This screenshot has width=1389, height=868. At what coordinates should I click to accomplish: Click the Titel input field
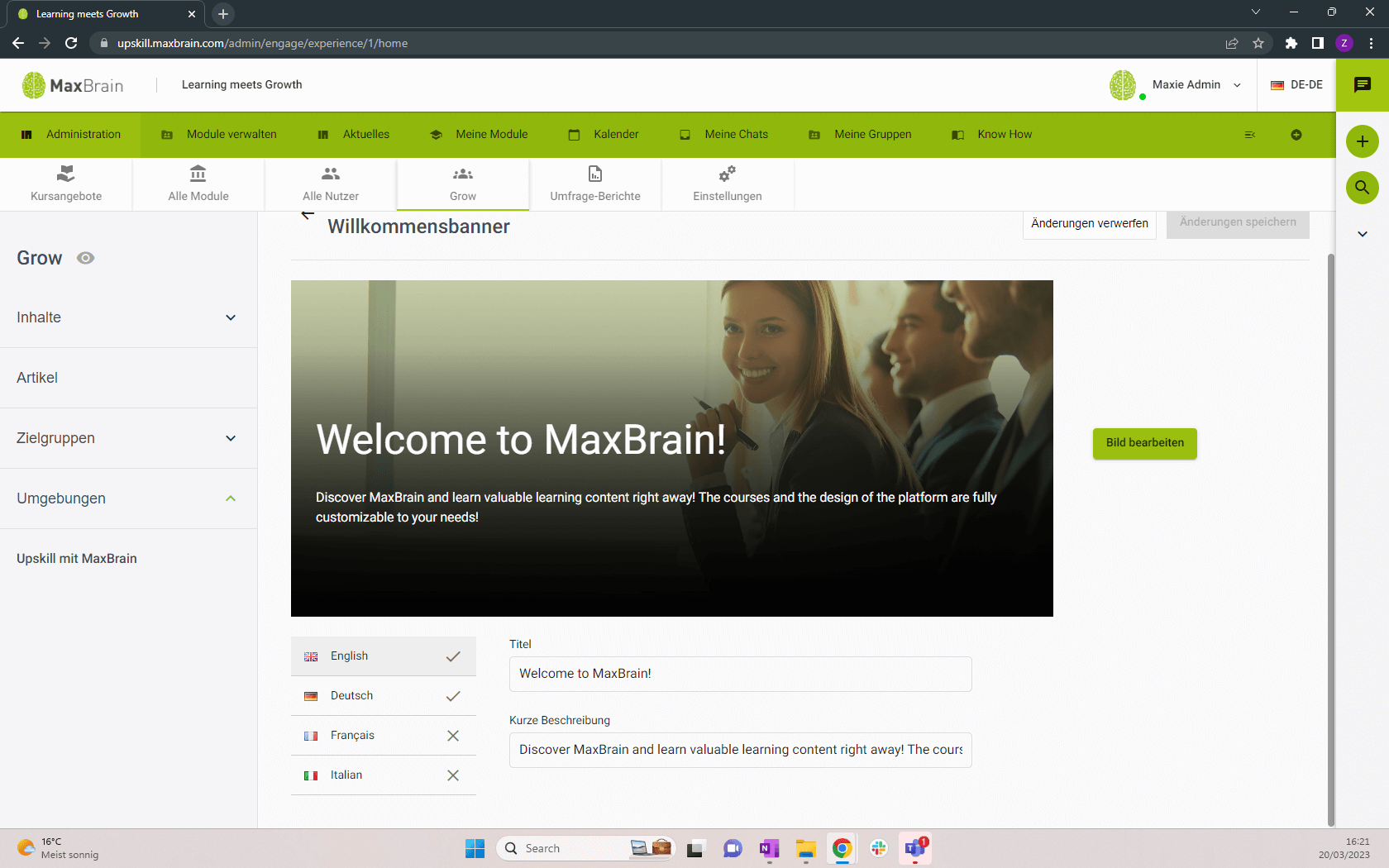click(x=741, y=674)
